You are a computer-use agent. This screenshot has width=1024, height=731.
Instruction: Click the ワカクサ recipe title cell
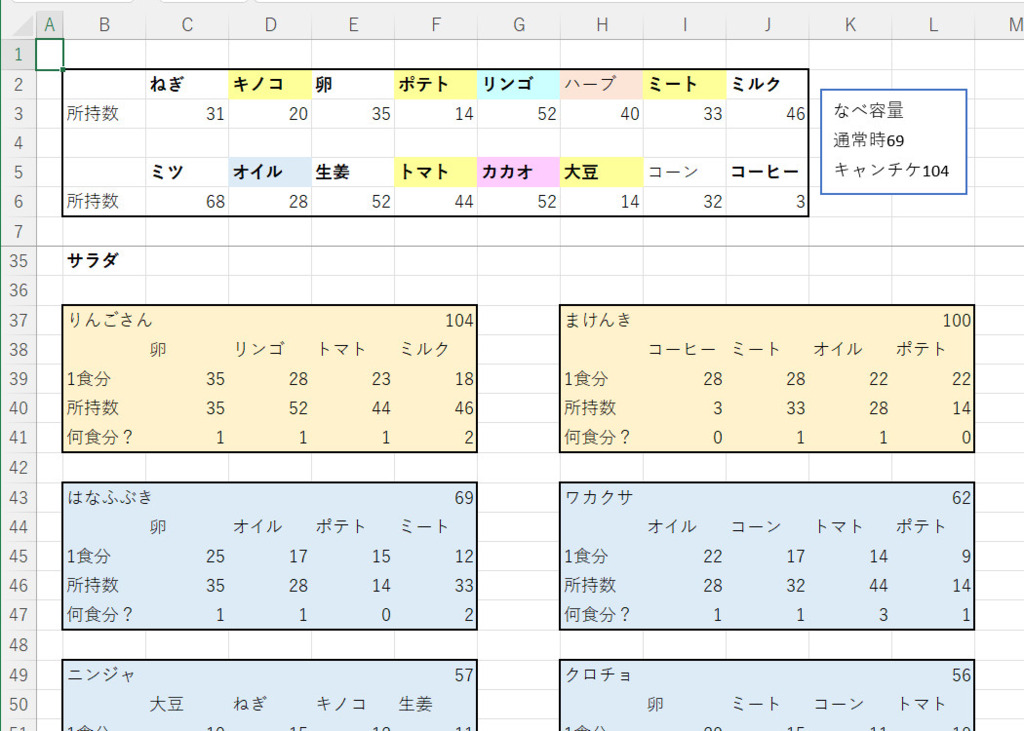[600, 497]
